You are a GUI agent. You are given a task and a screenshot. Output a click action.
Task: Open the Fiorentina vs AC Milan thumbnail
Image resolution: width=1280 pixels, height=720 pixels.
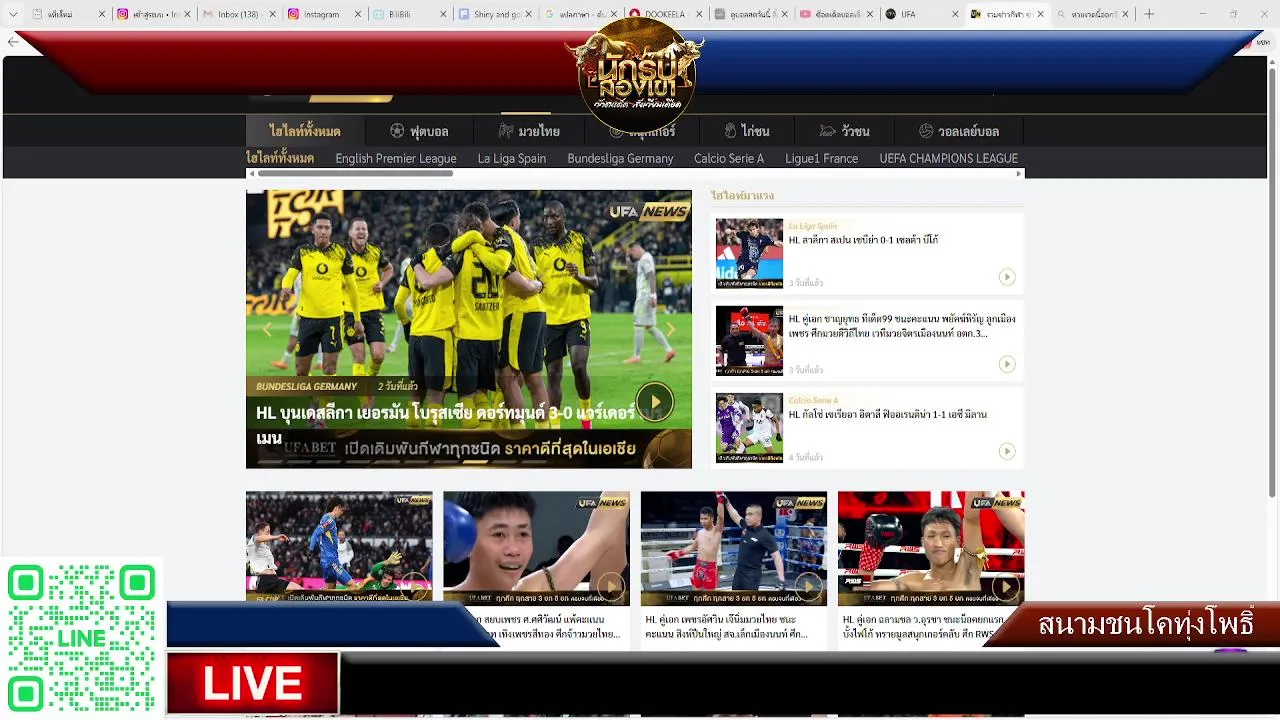pos(749,428)
